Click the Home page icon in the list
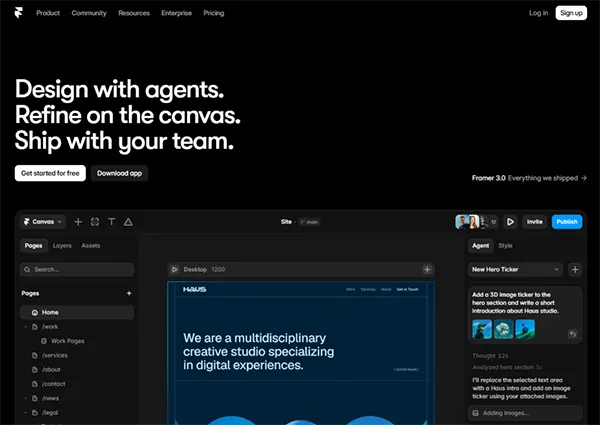Screen dimensions: 600x425 35,313
